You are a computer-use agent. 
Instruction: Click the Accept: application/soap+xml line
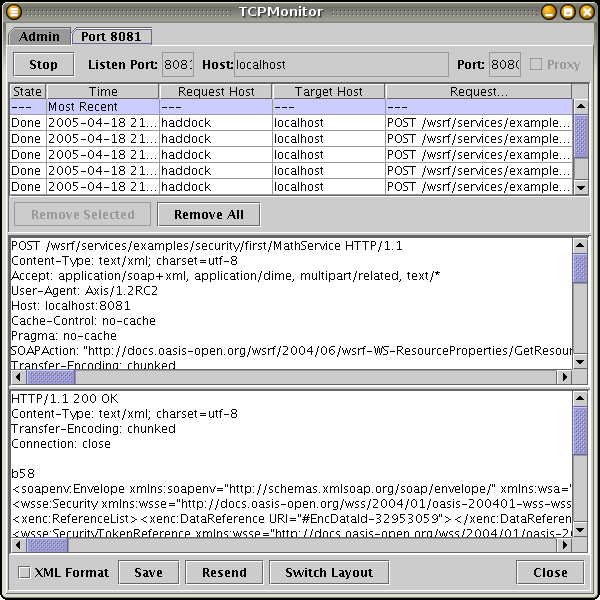tap(226, 276)
